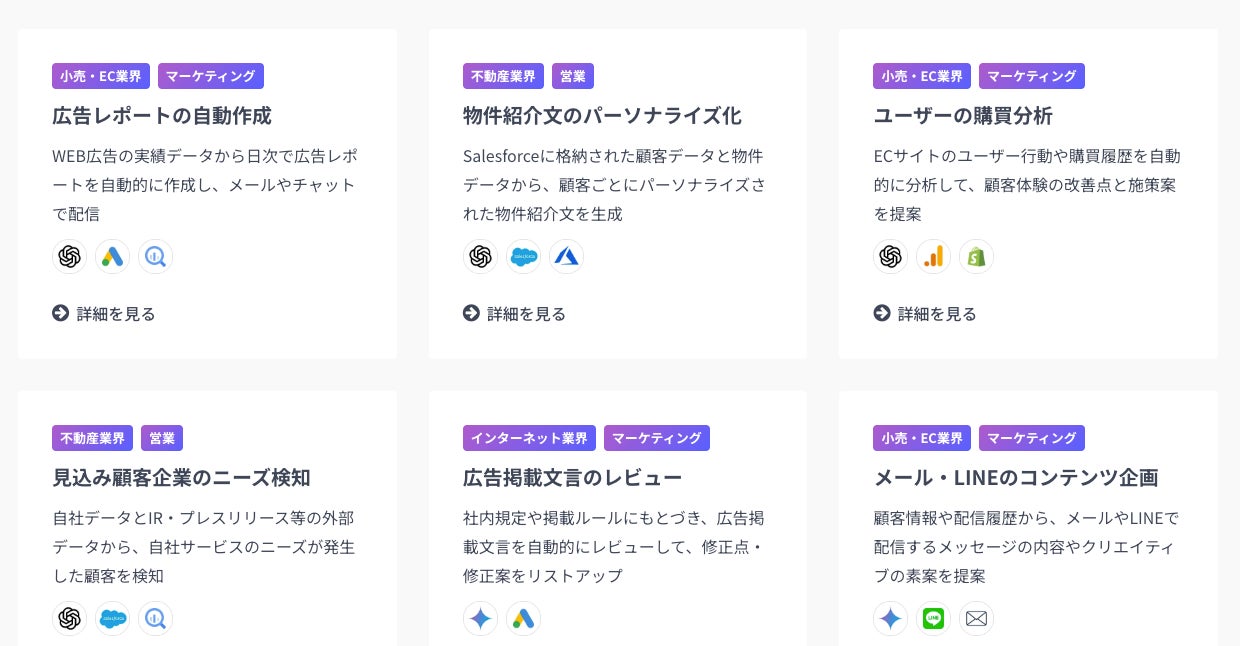Select the 営業 tag on 見込み顧客企業のニーズ検知 card
1240x646 pixels.
tap(162, 438)
